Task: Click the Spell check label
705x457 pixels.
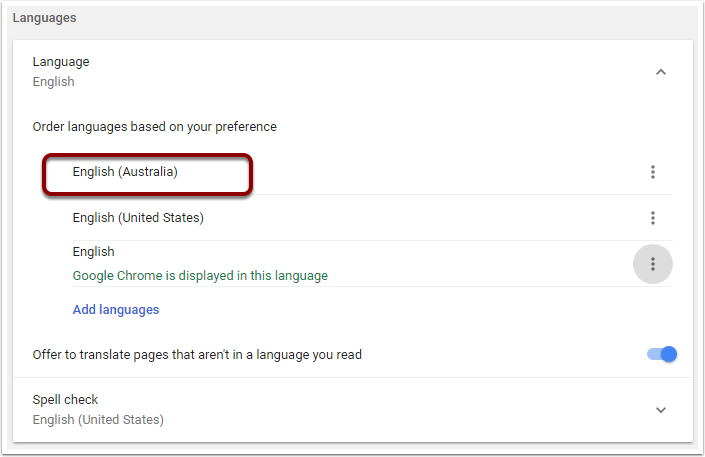Action: [x=65, y=399]
